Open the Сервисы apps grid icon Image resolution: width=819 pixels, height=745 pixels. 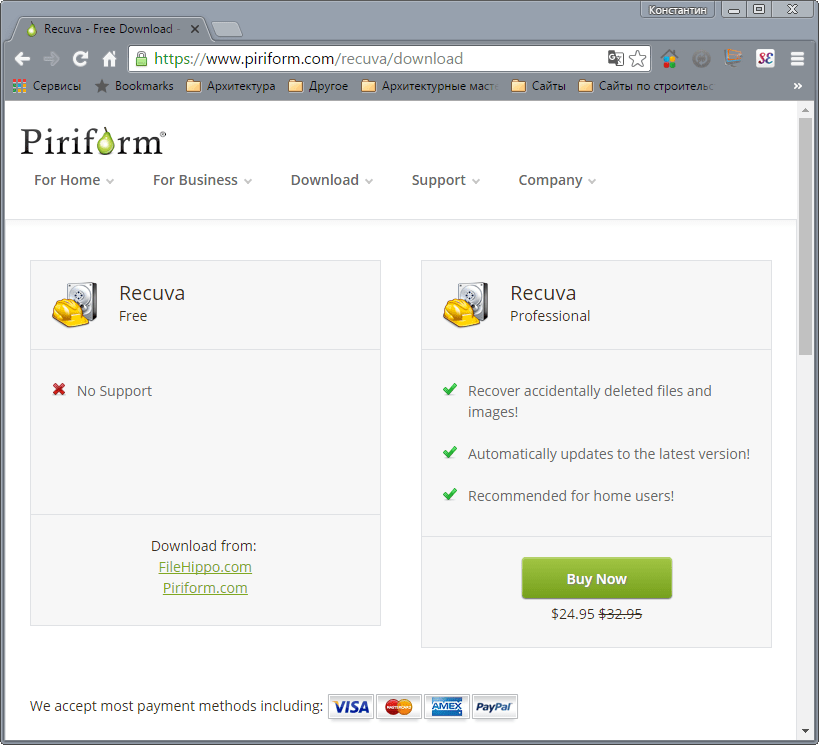click(19, 86)
